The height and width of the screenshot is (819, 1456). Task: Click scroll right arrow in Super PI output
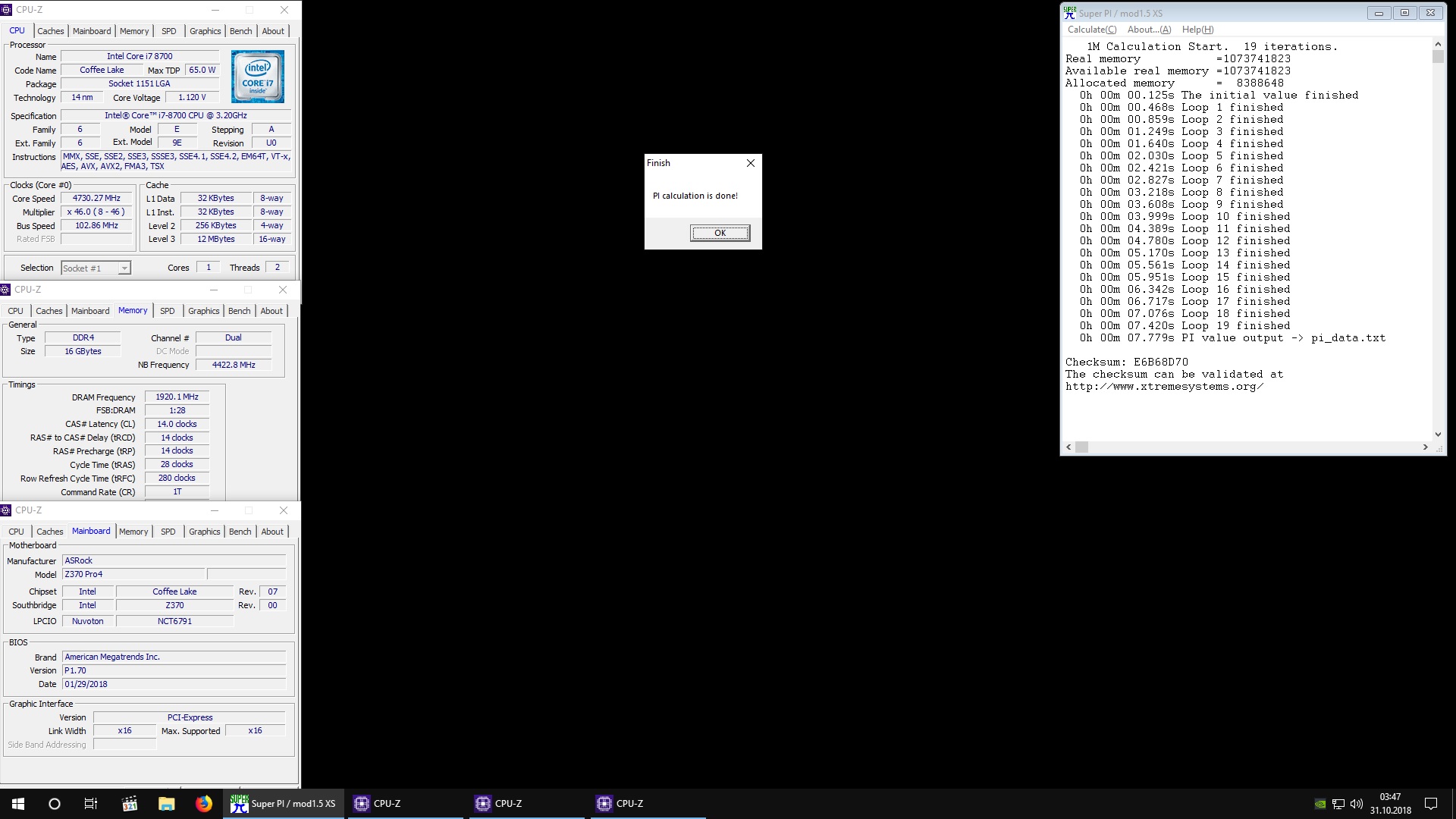1426,447
